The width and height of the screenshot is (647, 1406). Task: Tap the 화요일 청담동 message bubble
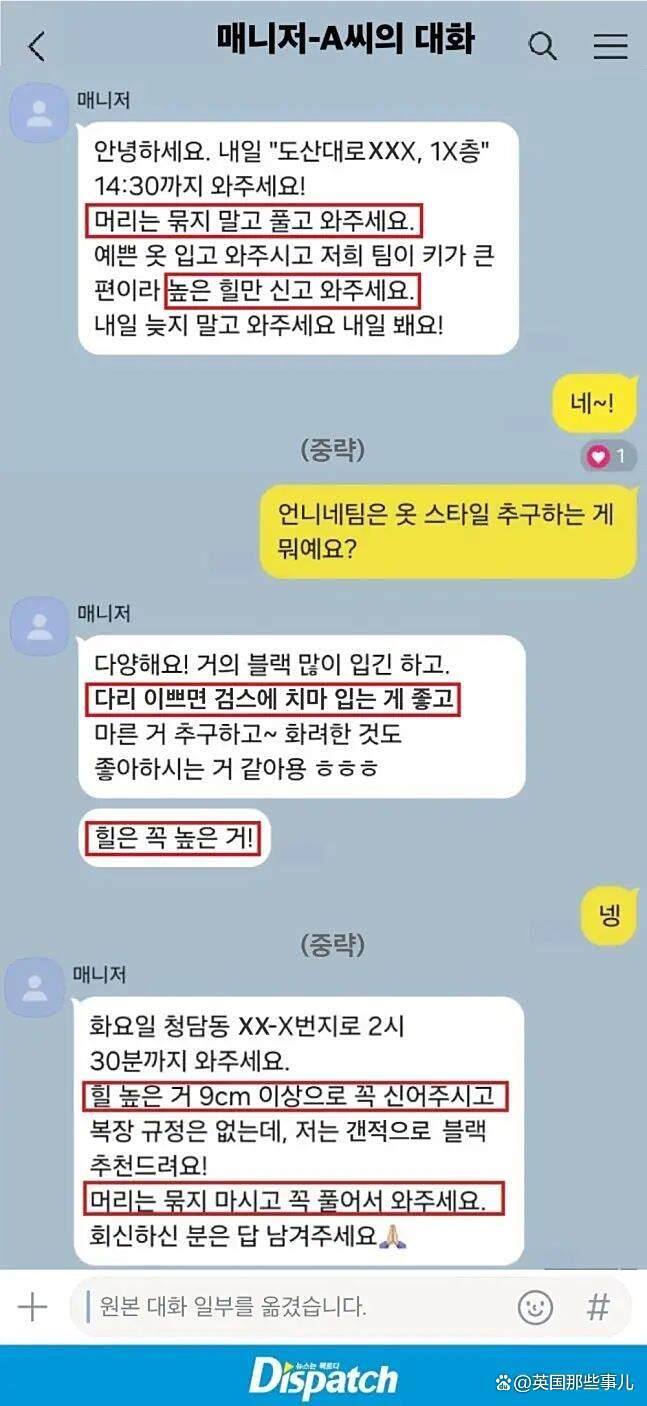pos(299,1130)
